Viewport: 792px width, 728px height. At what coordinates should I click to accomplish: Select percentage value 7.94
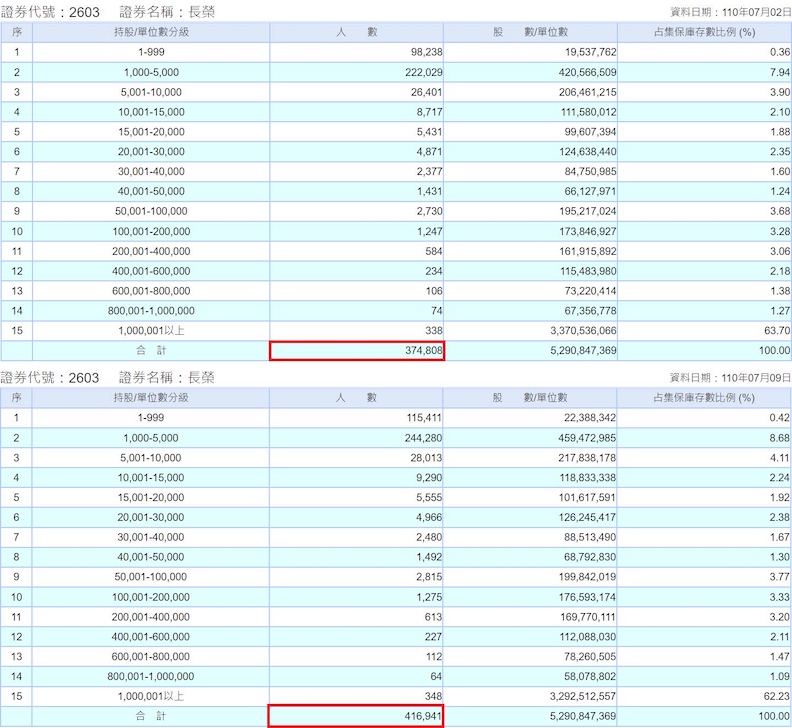tap(780, 72)
